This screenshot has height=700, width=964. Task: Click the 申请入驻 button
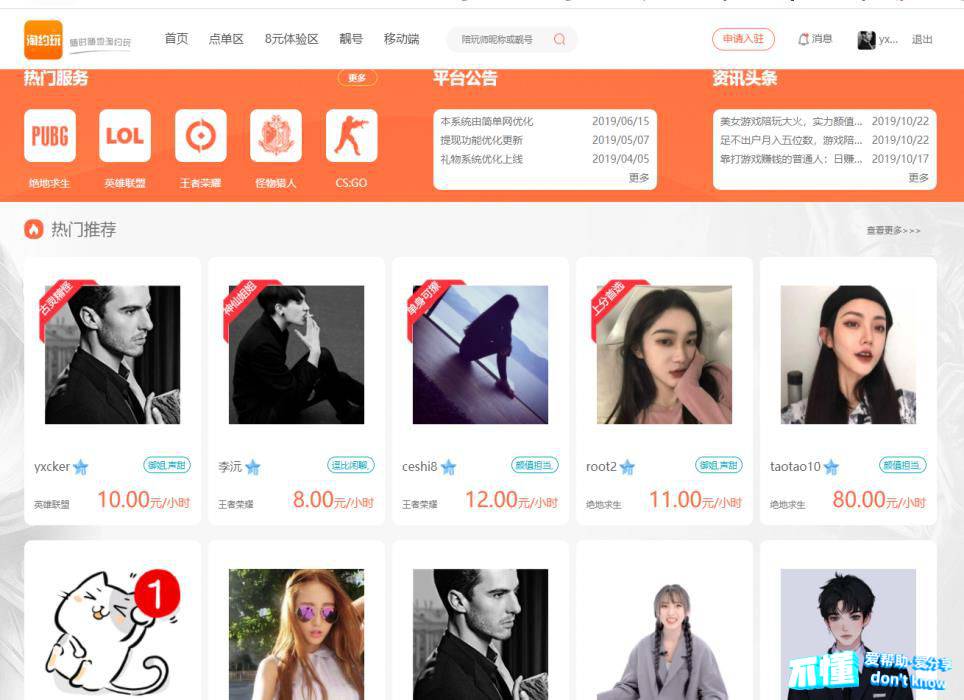coord(743,39)
